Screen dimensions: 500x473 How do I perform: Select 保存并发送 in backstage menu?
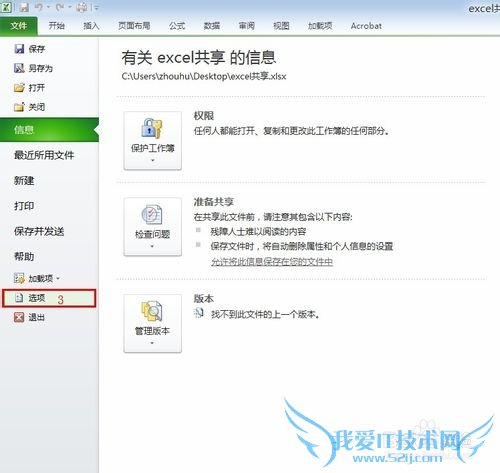click(39, 231)
